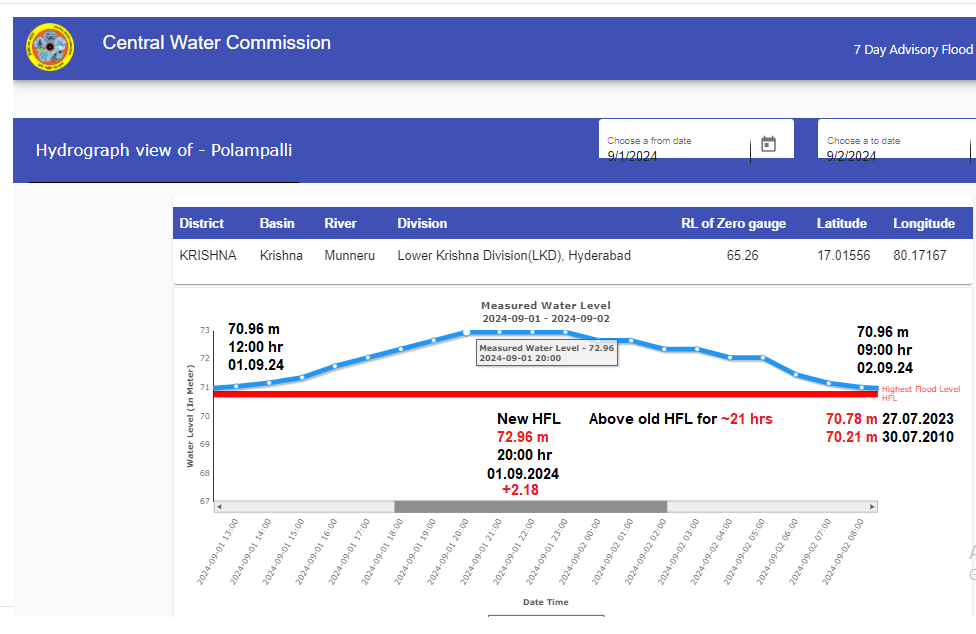Click the Division column header

422,223
